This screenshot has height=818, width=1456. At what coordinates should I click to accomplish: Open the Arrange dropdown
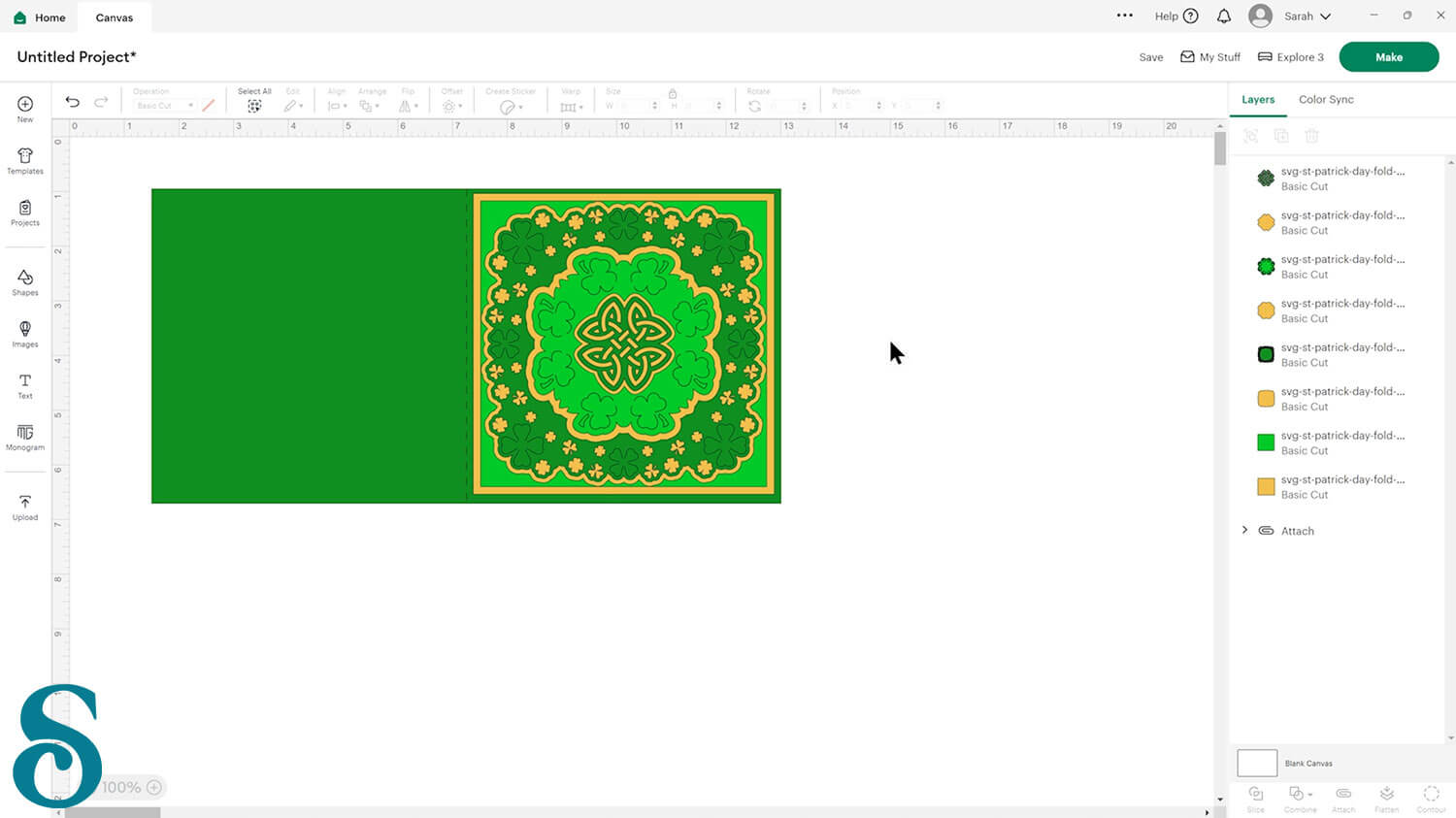369,106
